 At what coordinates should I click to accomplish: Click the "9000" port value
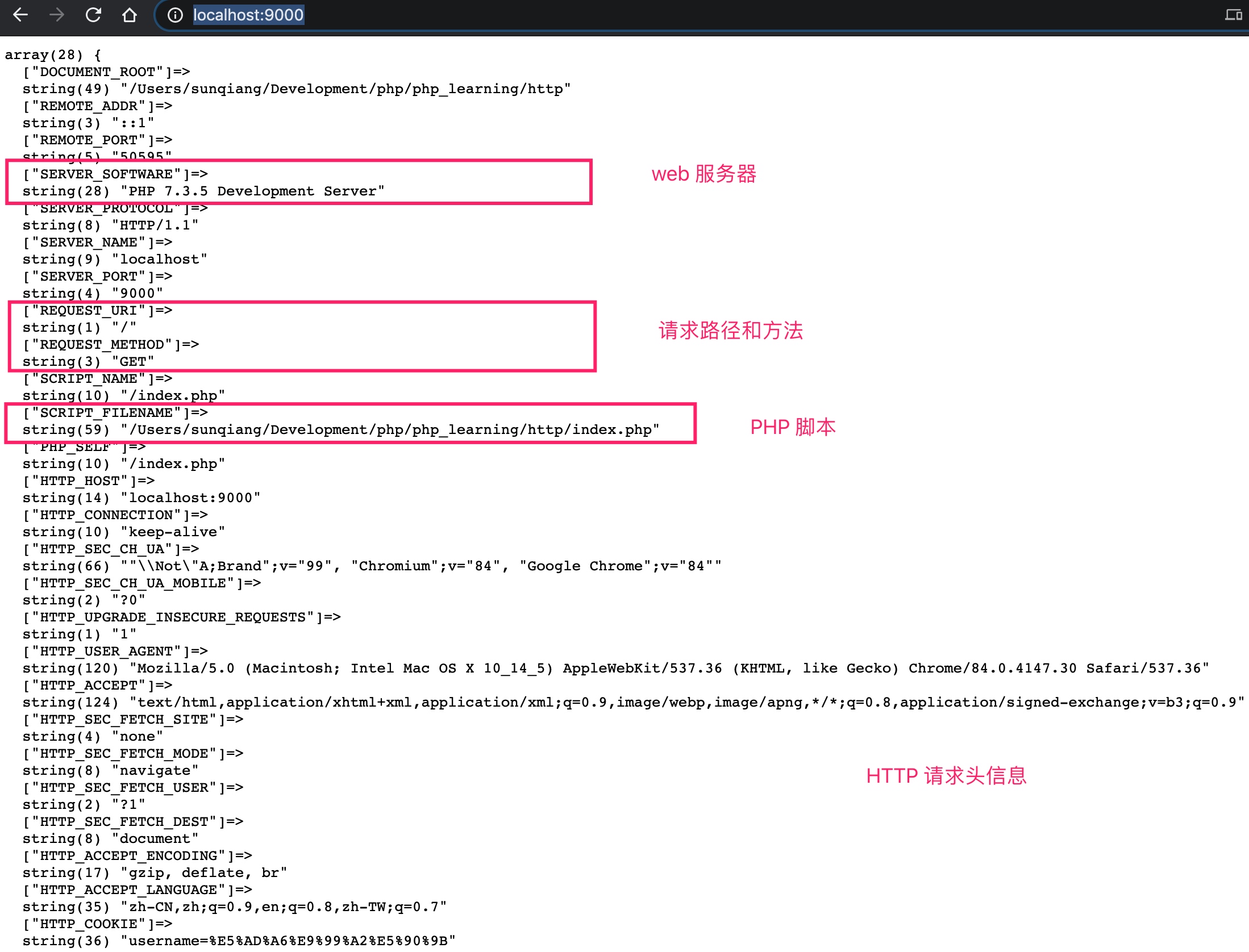click(138, 294)
